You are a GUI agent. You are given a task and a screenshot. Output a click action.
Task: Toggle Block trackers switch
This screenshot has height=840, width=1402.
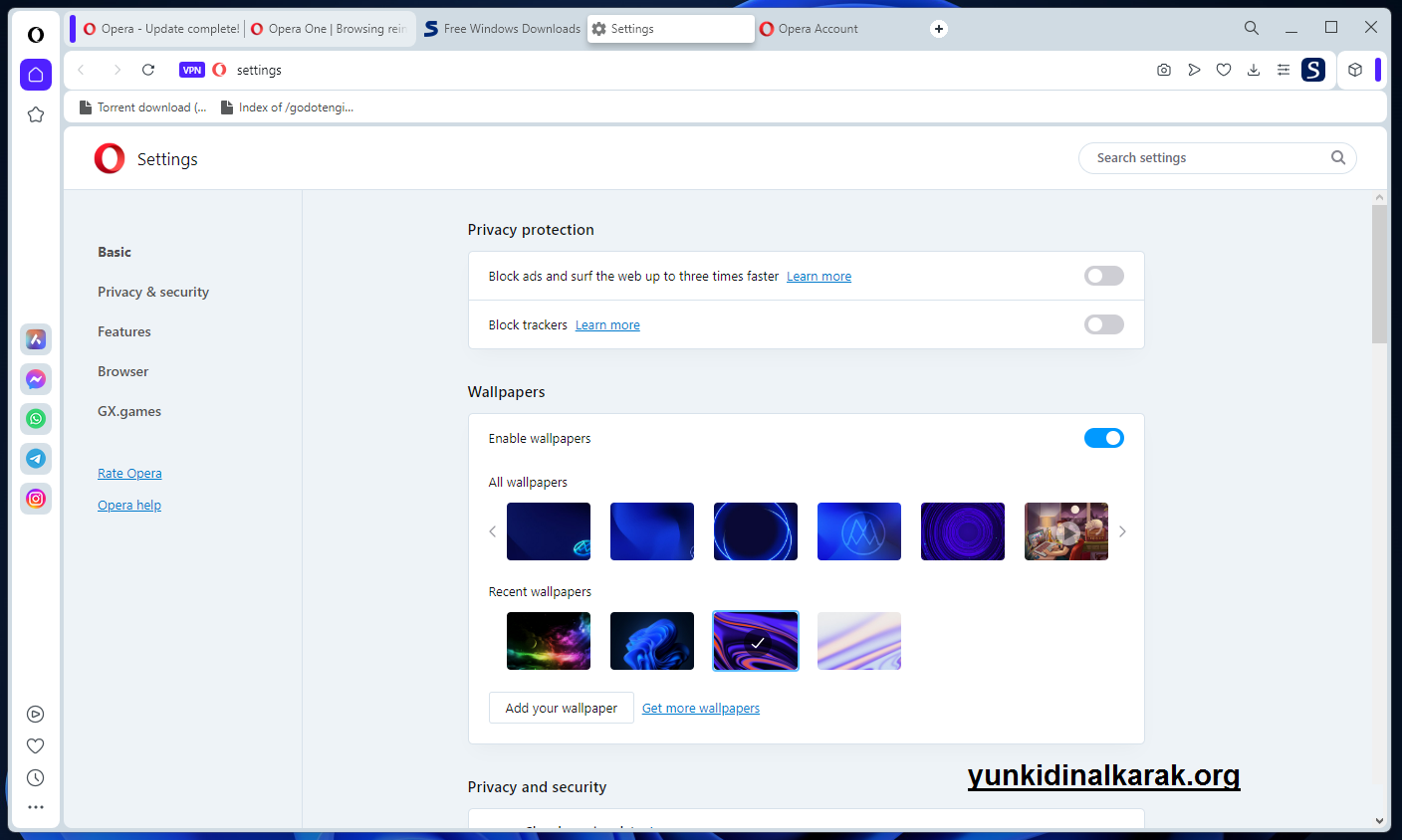[x=1103, y=324]
